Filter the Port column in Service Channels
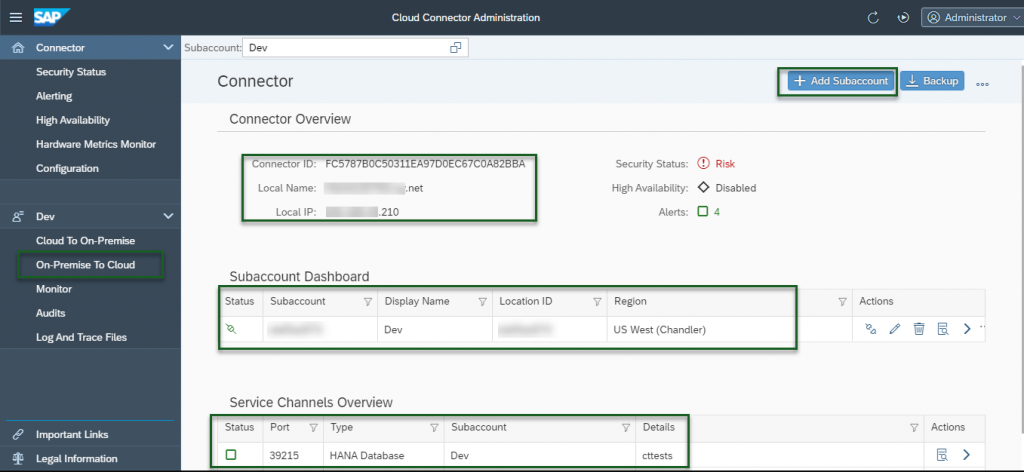 tap(313, 428)
